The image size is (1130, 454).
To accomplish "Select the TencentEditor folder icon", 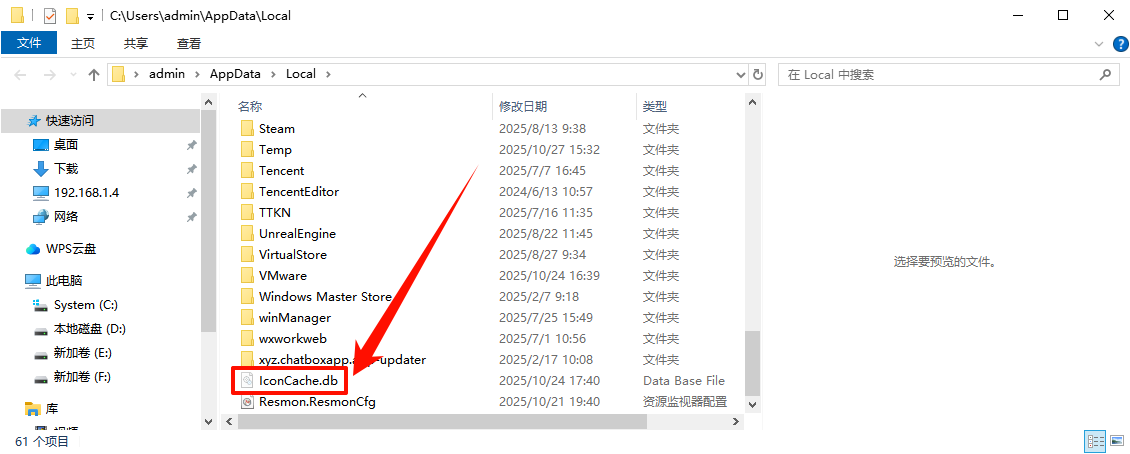I will (x=247, y=192).
